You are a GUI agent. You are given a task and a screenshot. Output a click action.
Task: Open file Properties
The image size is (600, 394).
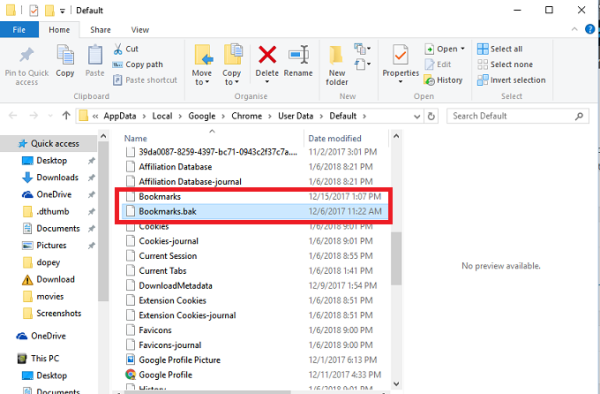(401, 63)
